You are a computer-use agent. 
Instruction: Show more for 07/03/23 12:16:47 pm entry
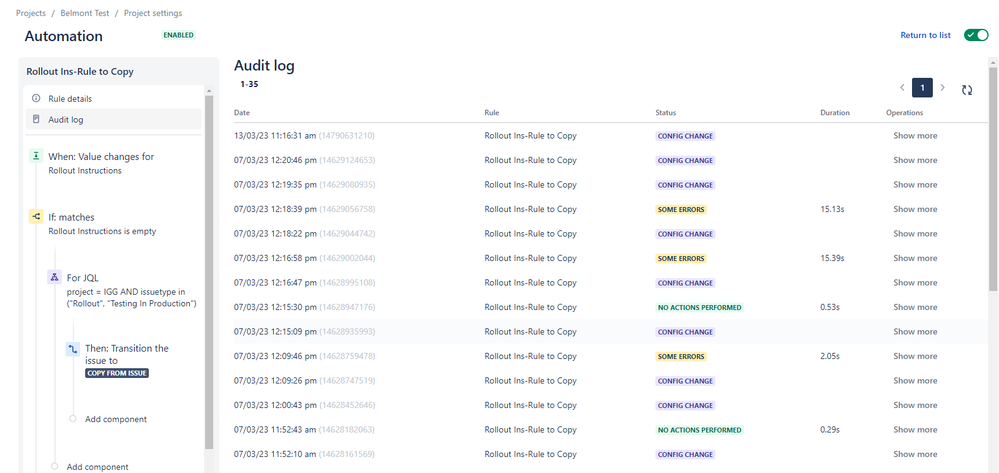915,283
